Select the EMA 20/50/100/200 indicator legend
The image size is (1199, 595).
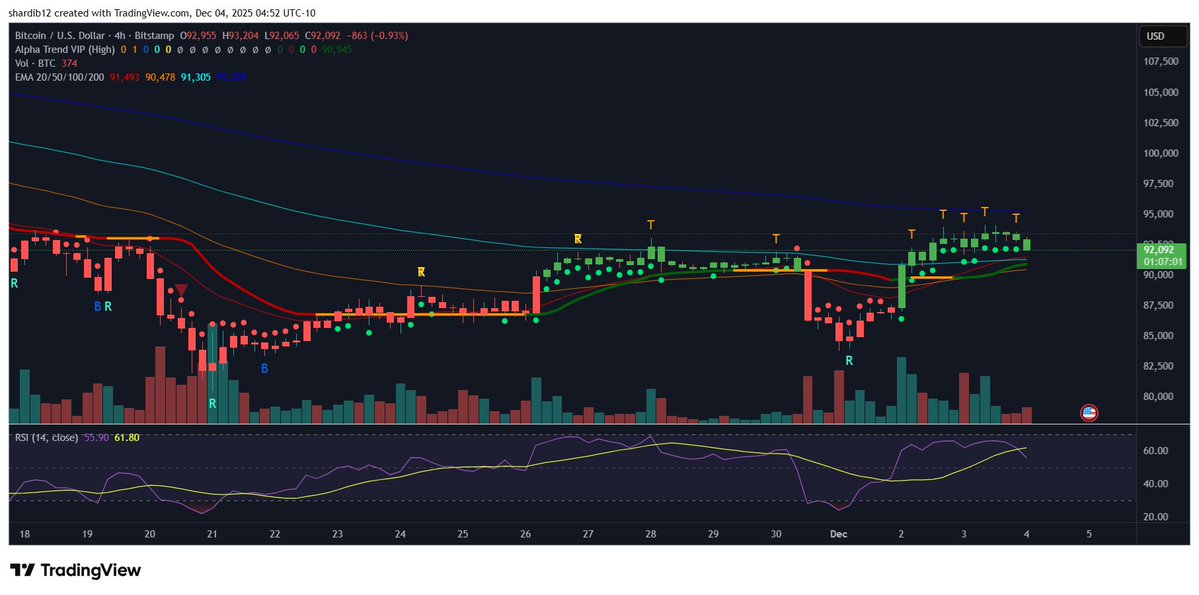[59, 76]
